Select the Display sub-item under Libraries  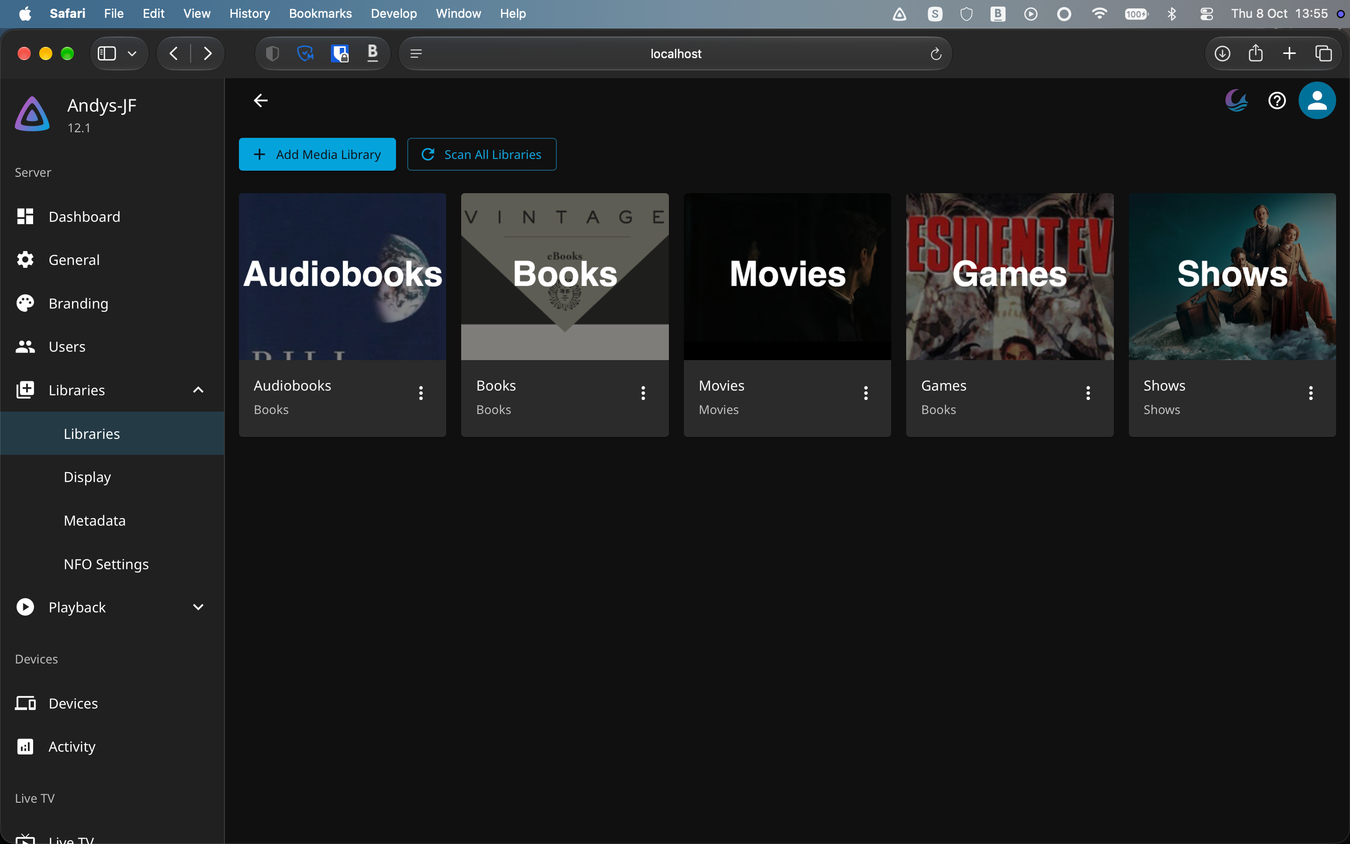112,477
